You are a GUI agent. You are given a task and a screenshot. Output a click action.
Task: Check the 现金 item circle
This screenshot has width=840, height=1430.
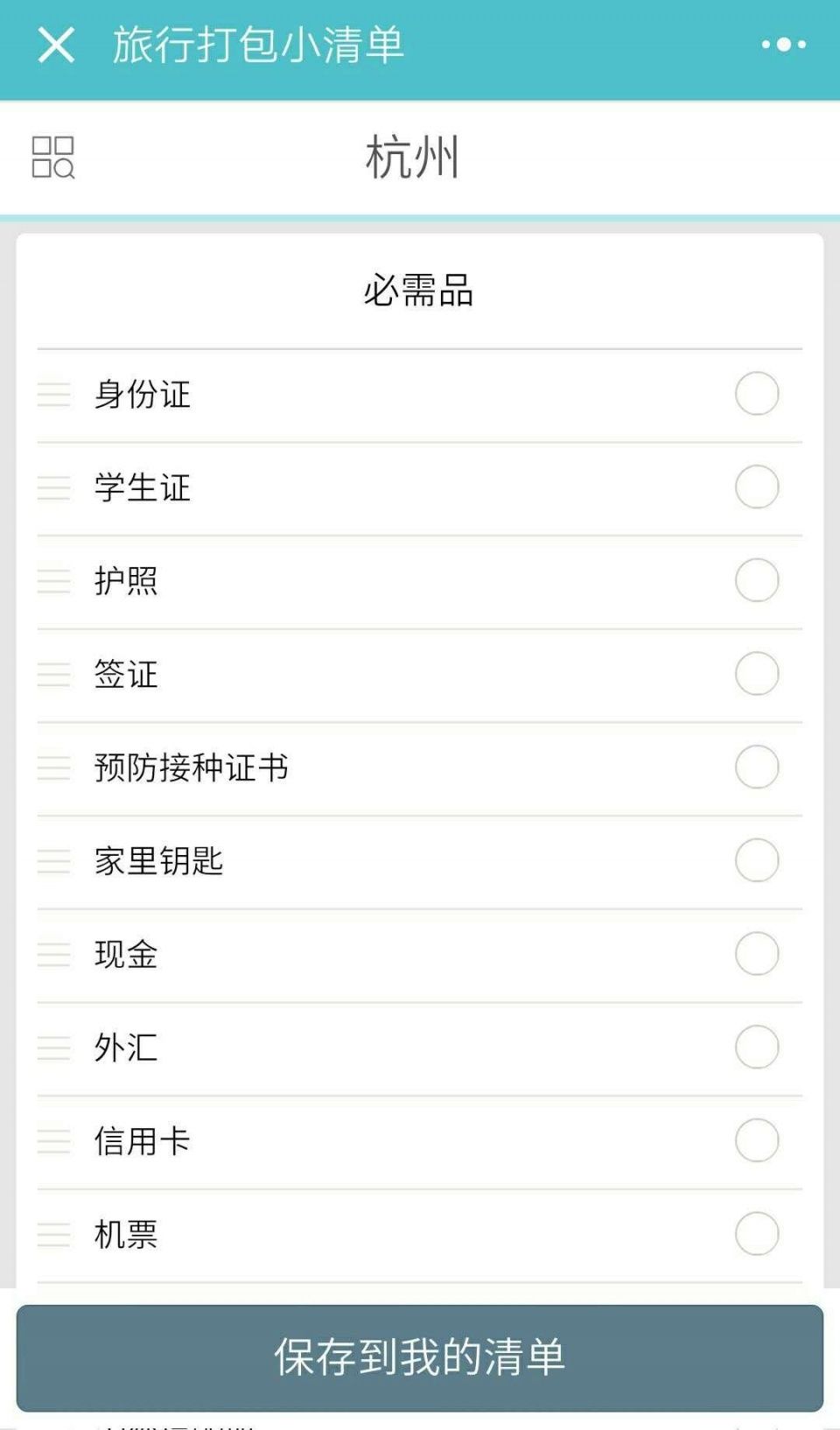coord(757,954)
